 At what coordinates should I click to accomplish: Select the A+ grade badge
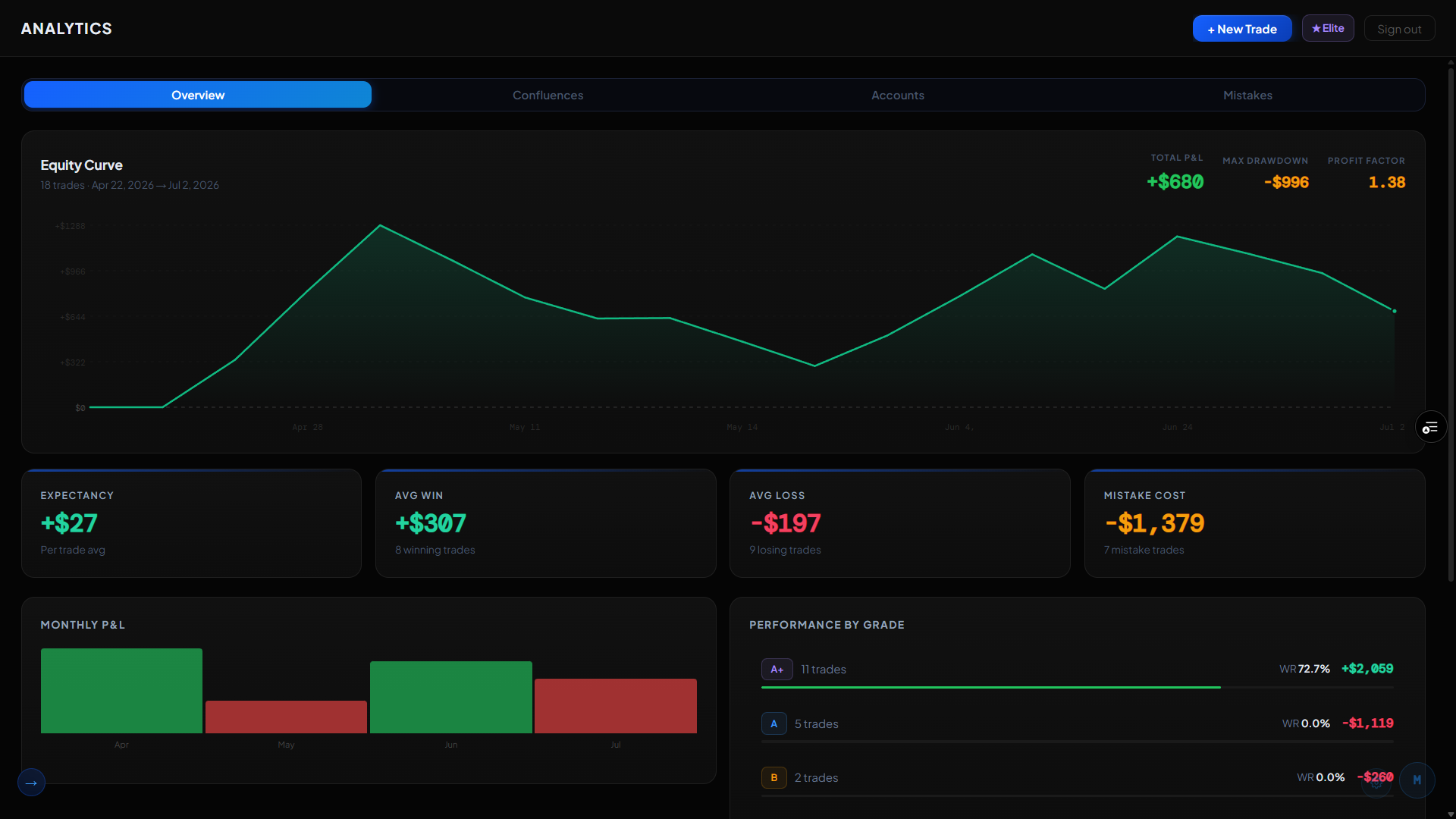[x=777, y=670]
